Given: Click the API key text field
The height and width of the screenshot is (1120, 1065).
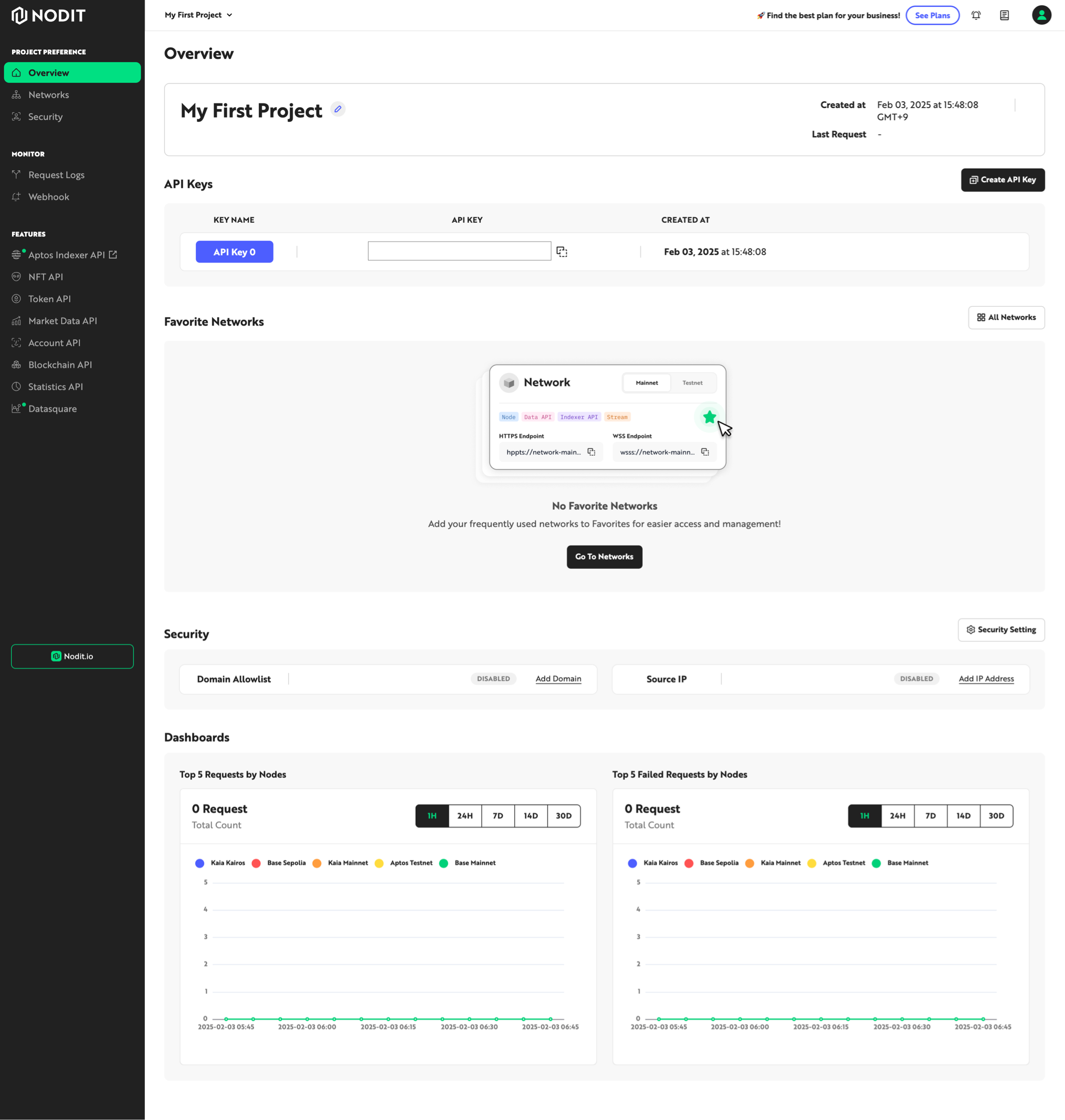Looking at the screenshot, I should click(x=459, y=251).
